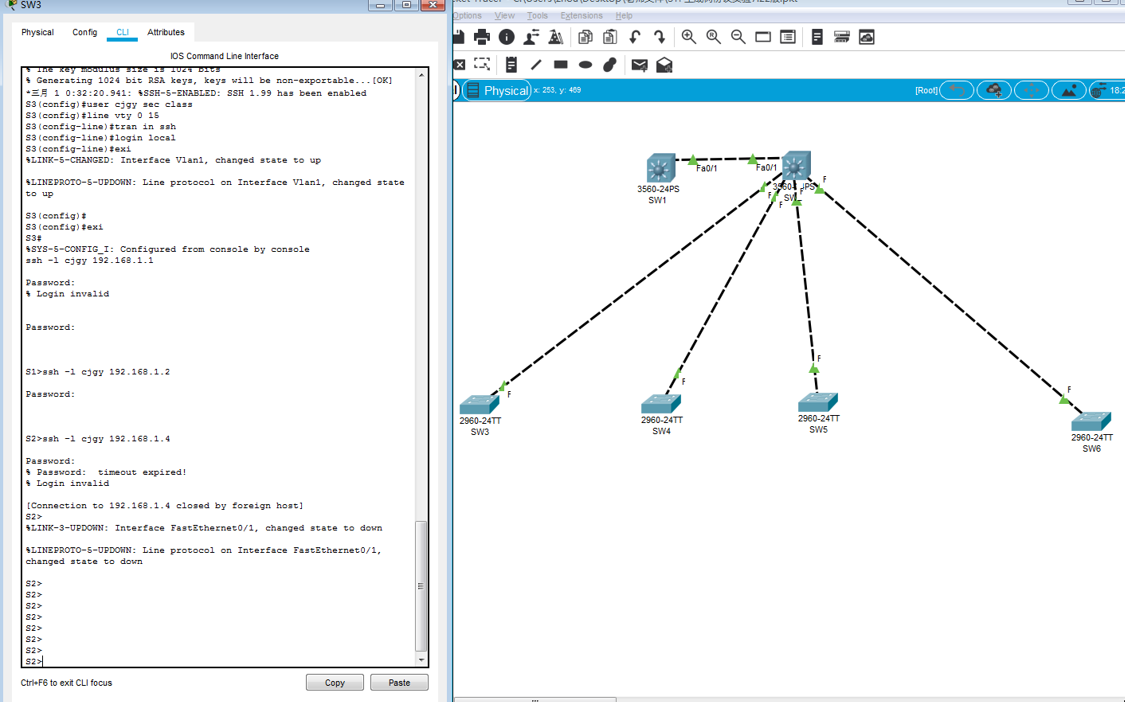
Task: Click inside the CLI terminal prompt
Action: (x=200, y=661)
